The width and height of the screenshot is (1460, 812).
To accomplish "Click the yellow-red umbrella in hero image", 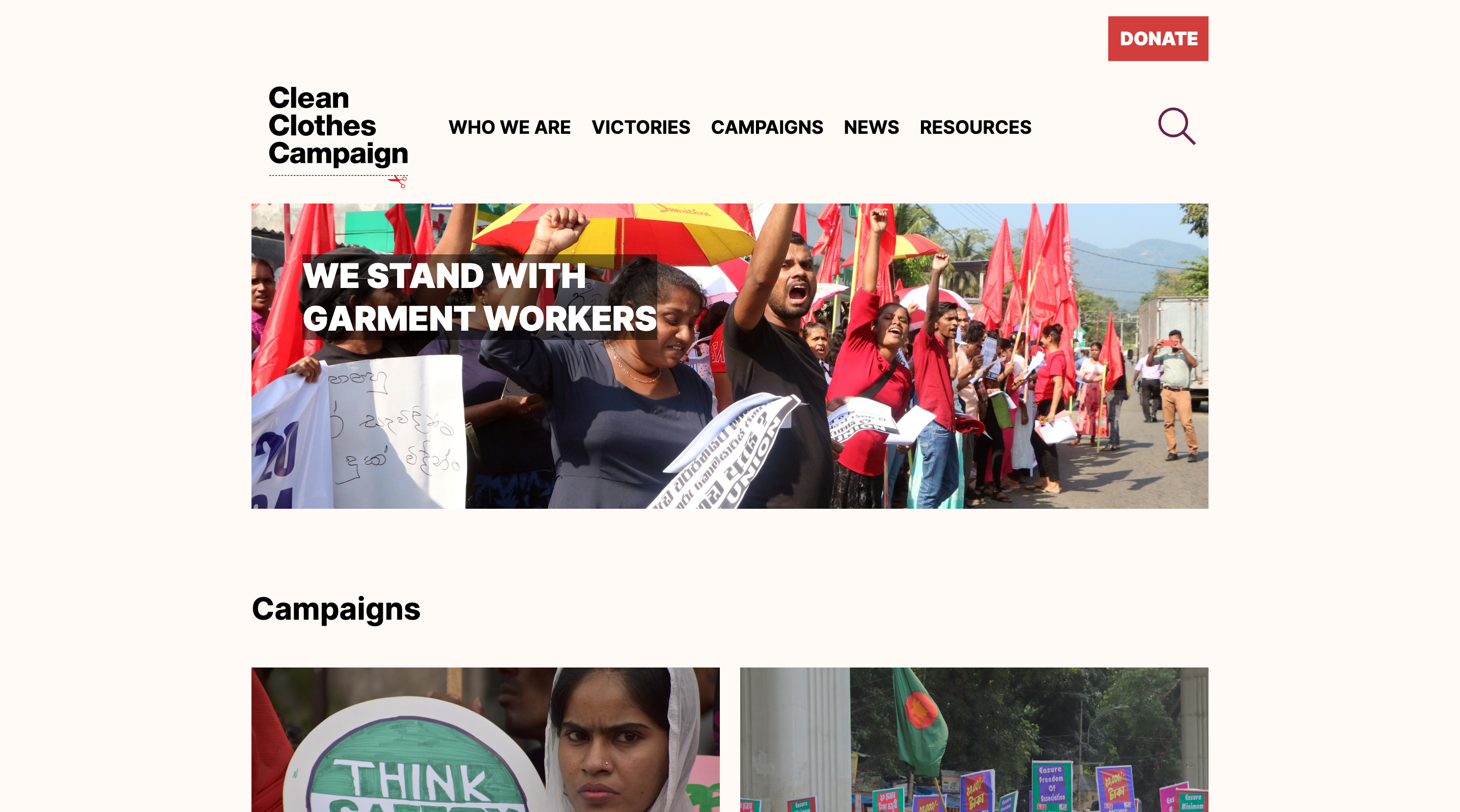I will (x=615, y=232).
